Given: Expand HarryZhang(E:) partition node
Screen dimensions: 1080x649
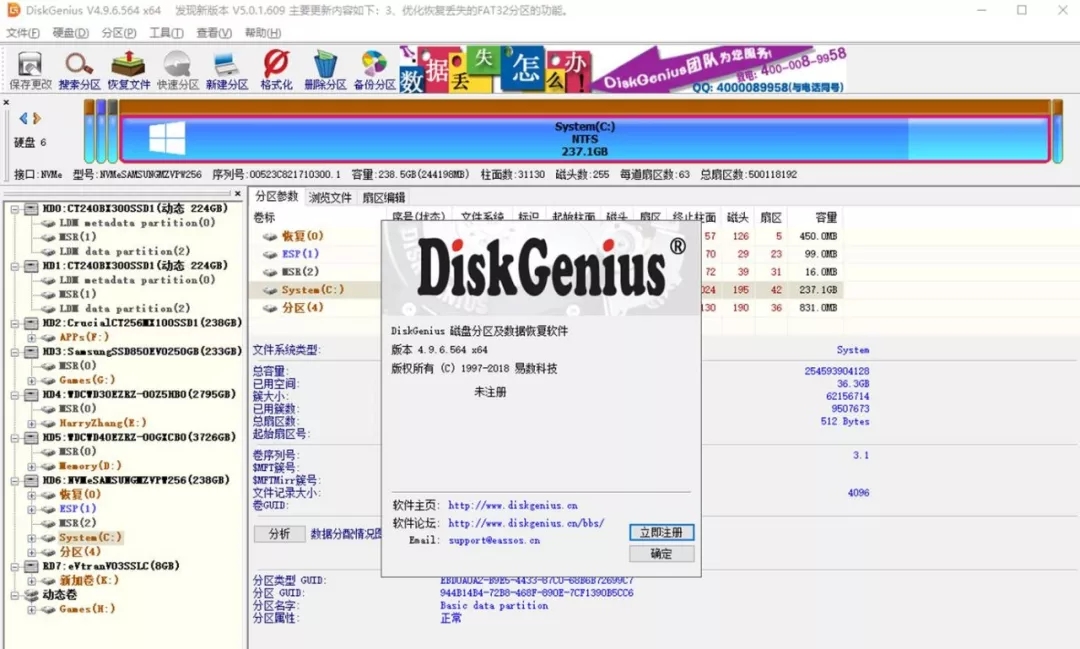Looking at the screenshot, I should pyautogui.click(x=31, y=423).
